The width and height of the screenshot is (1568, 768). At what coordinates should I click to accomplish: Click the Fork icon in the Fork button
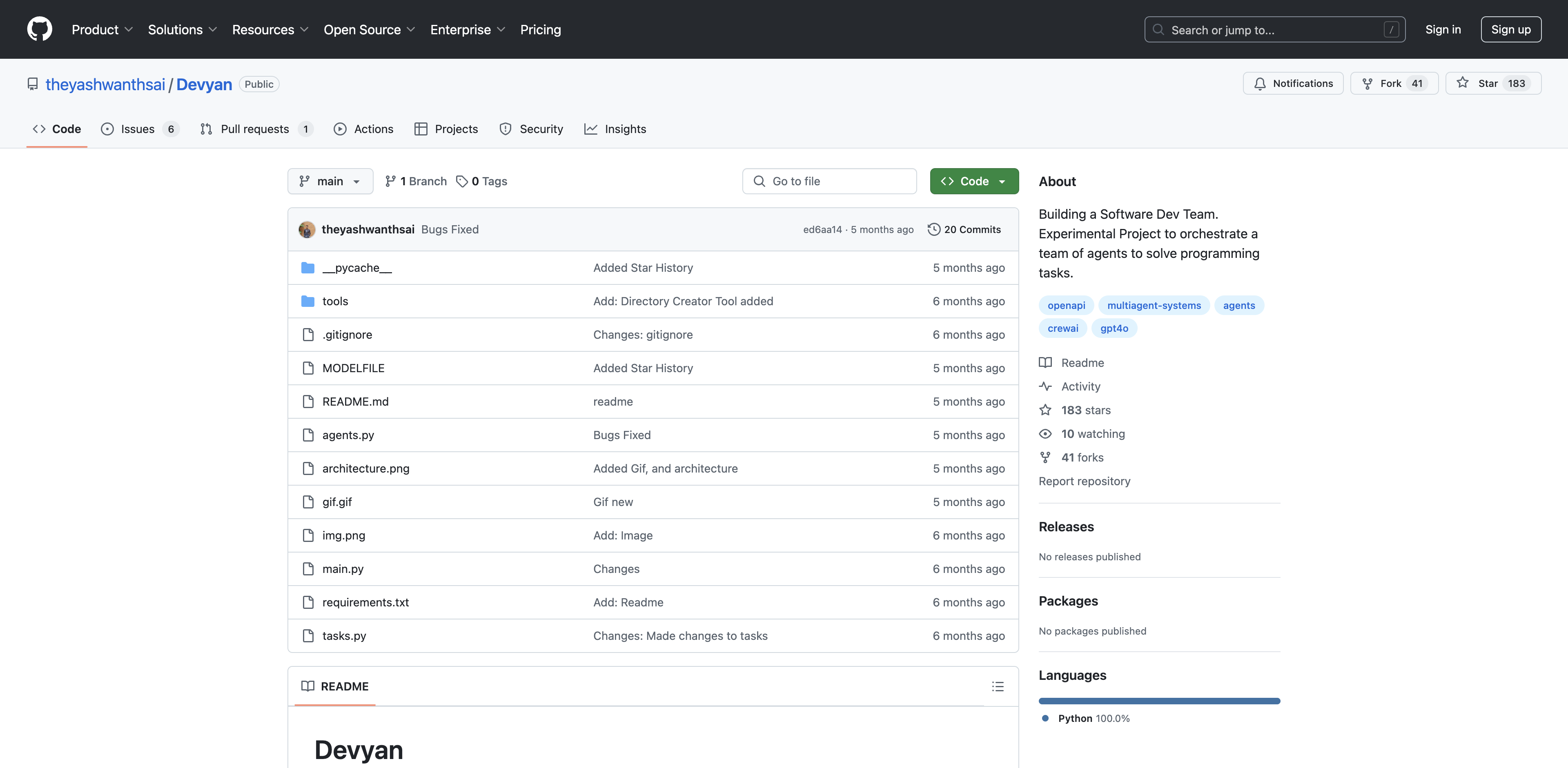1367,83
